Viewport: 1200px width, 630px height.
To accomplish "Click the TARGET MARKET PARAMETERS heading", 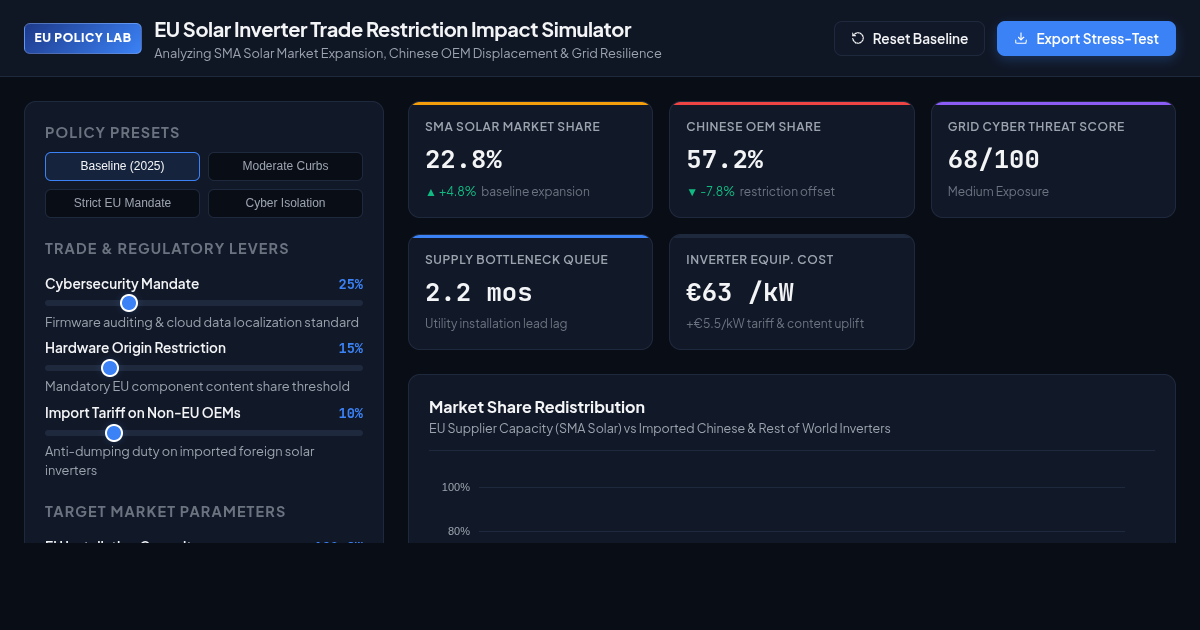I will tap(165, 511).
